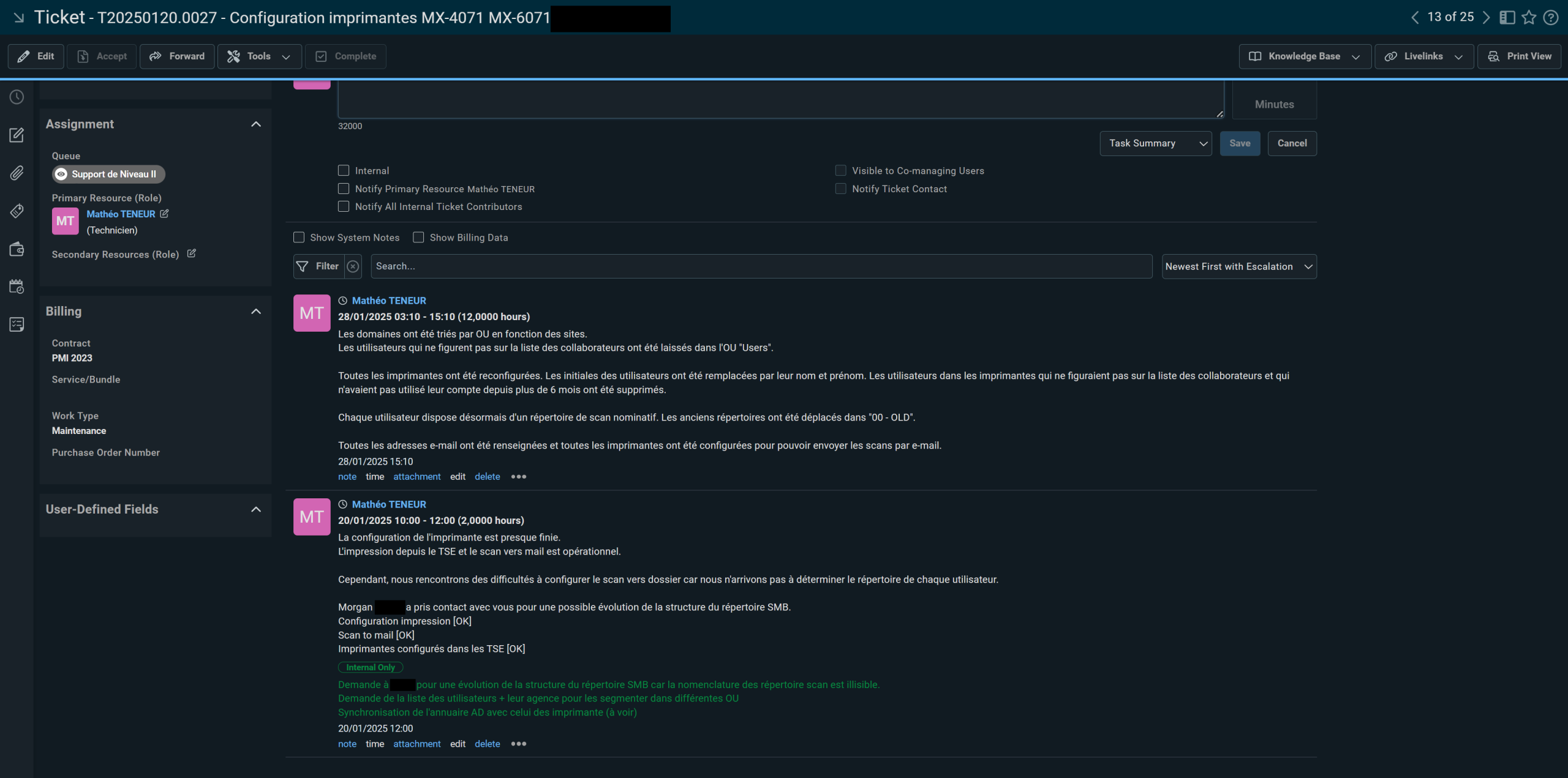Click the Filter button
The image size is (1568, 778).
coord(318,266)
